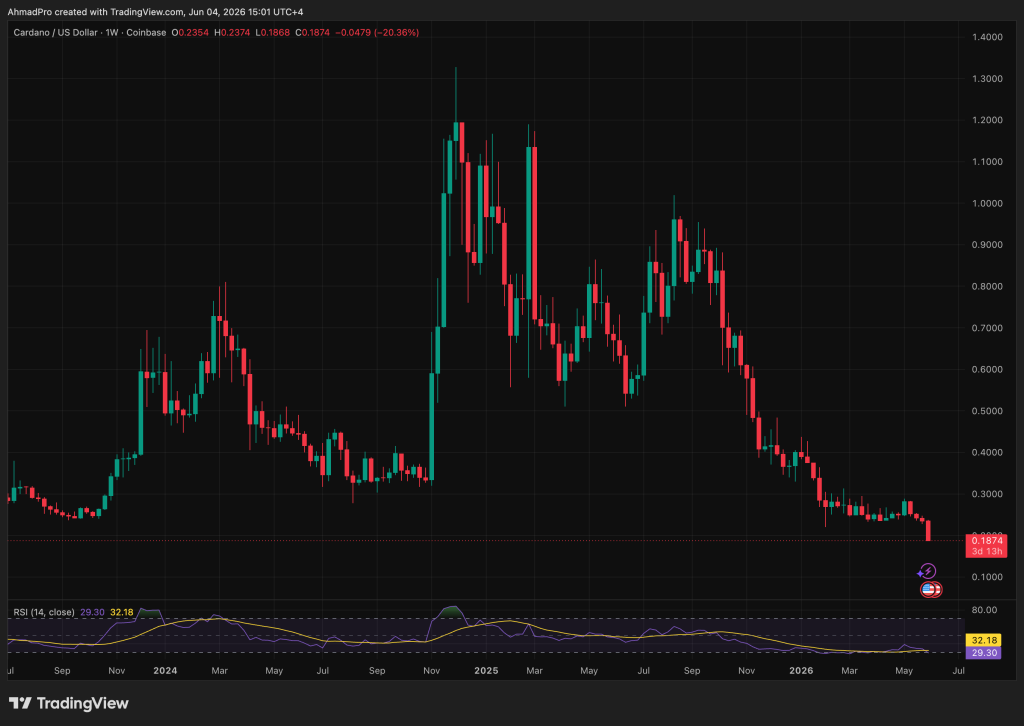1024x726 pixels.
Task: Click the 0.3000 price scale label
Action: [987, 494]
